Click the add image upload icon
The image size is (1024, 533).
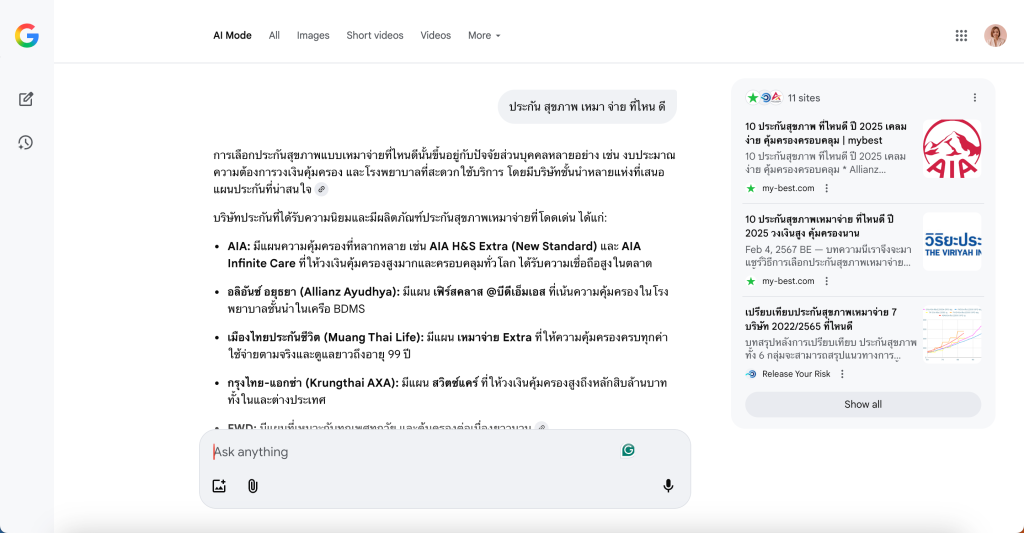(x=219, y=486)
